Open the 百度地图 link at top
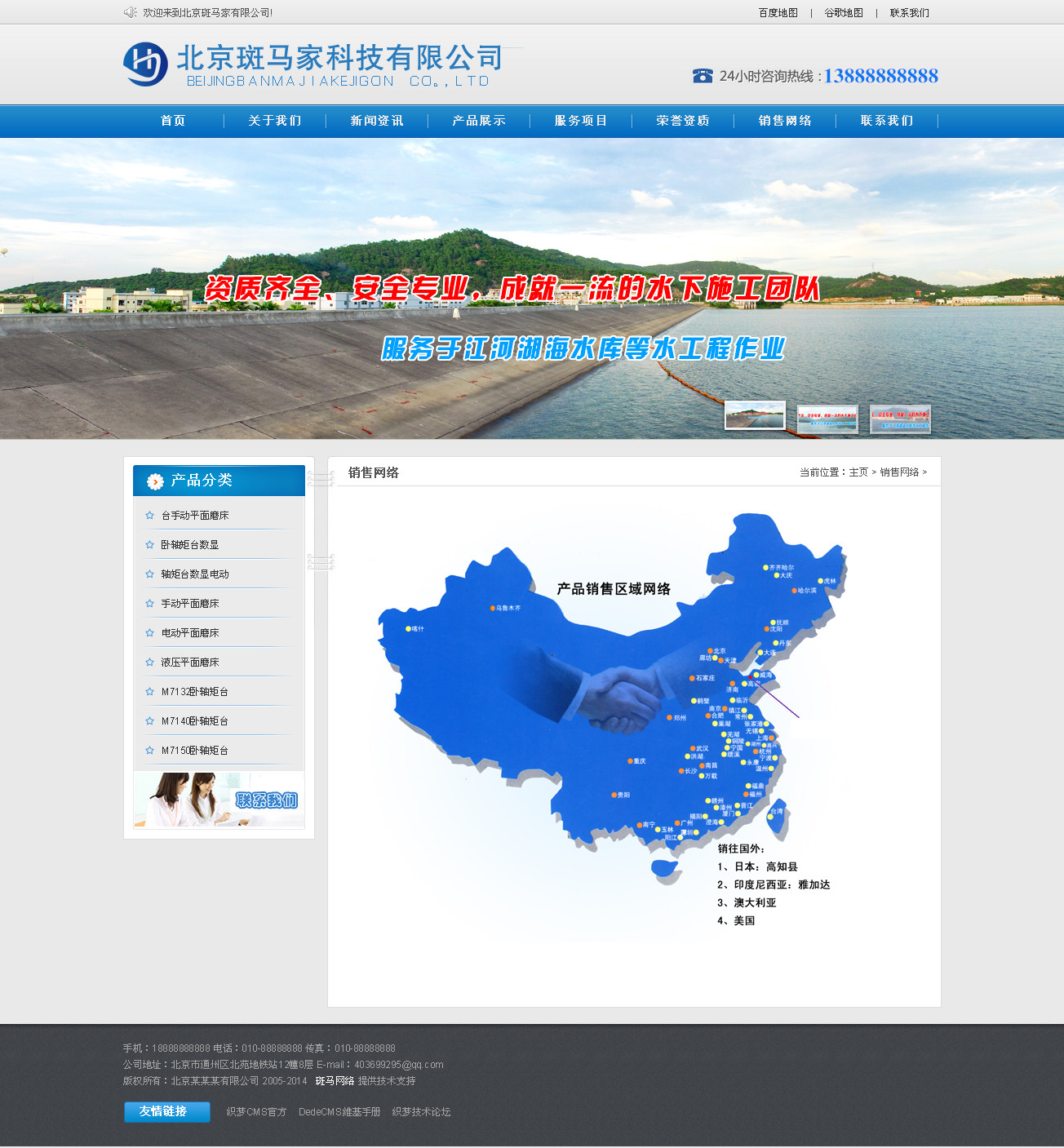The height and width of the screenshot is (1148, 1064). tap(778, 13)
